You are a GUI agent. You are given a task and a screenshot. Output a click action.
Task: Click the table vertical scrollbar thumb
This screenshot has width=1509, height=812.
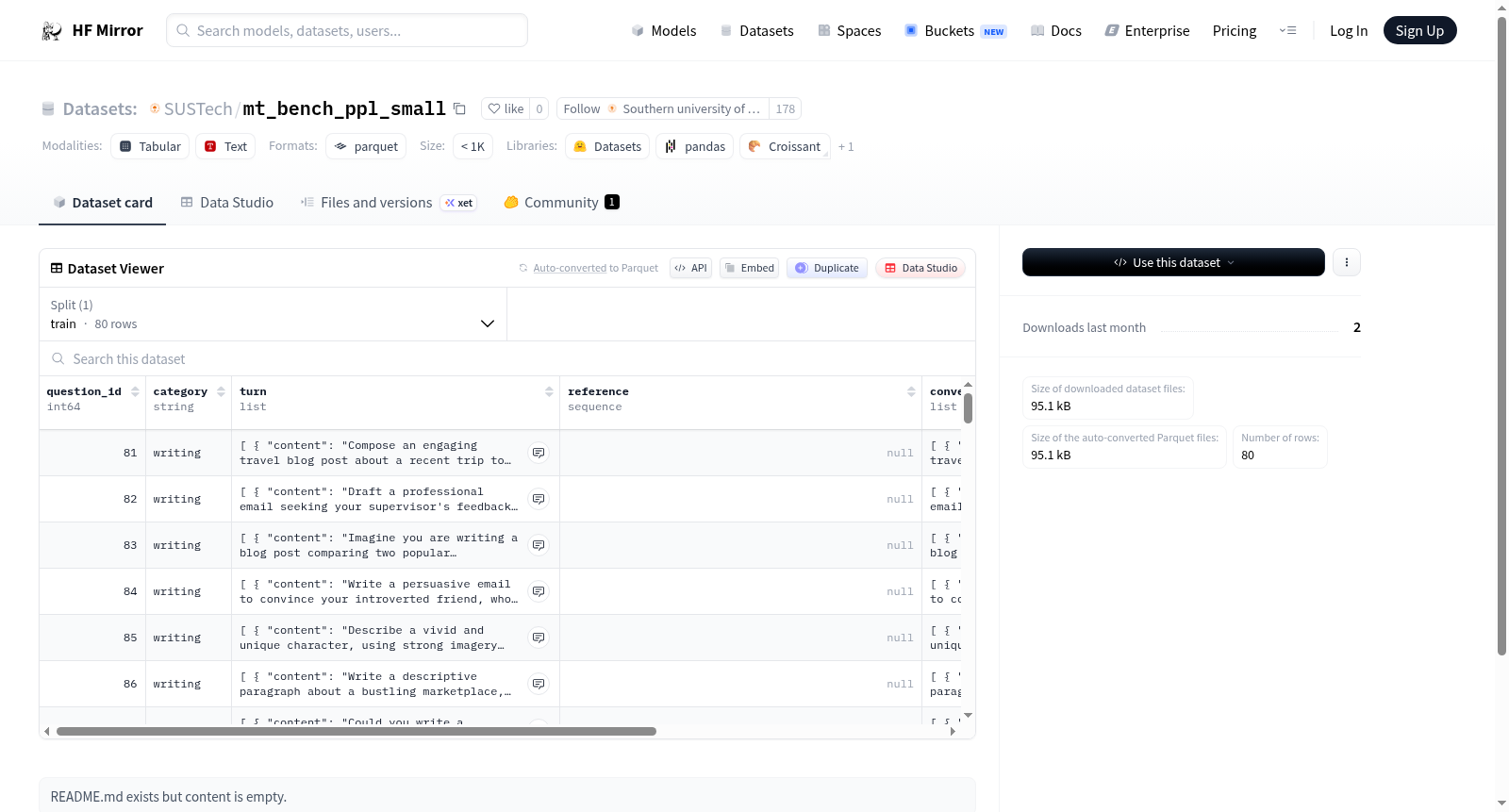point(968,407)
